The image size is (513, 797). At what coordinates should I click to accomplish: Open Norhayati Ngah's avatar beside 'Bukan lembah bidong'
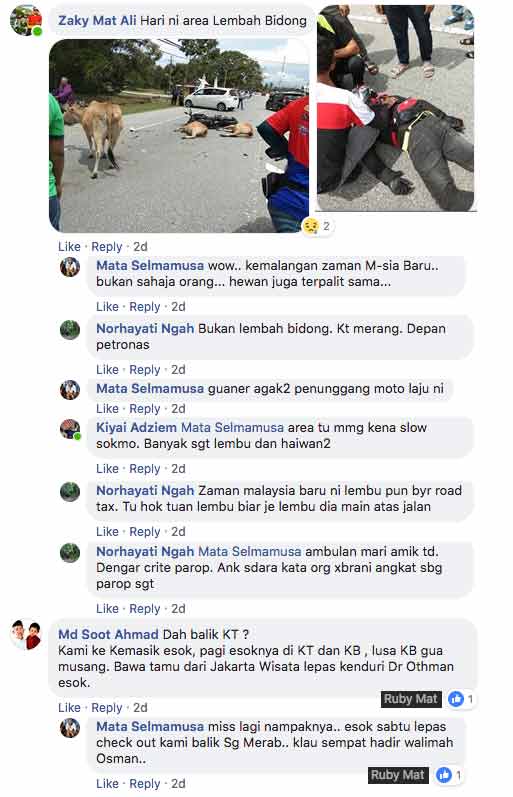tap(70, 330)
